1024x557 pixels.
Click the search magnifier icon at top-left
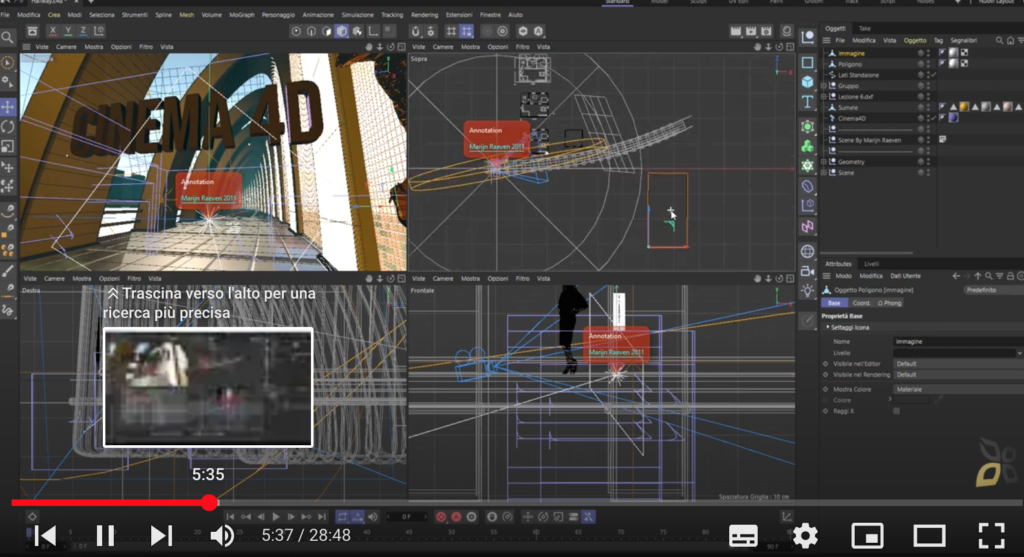(7, 38)
